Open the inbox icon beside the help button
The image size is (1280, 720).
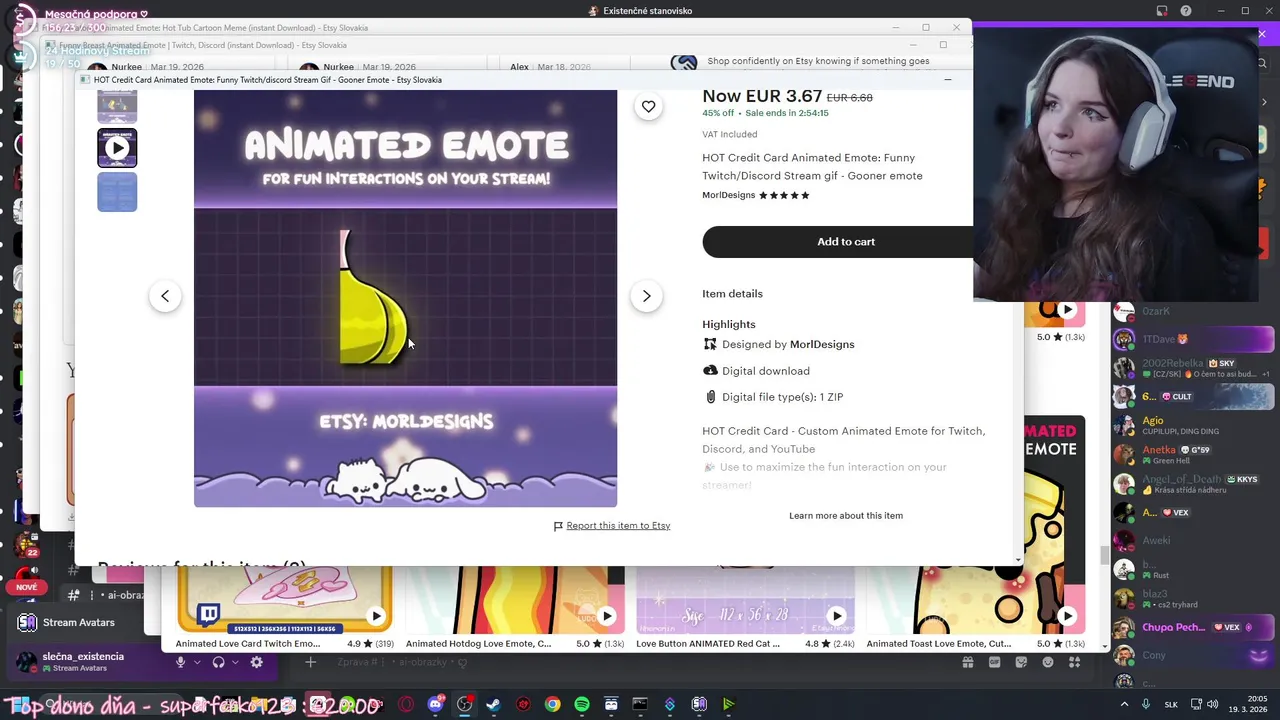(1162, 11)
